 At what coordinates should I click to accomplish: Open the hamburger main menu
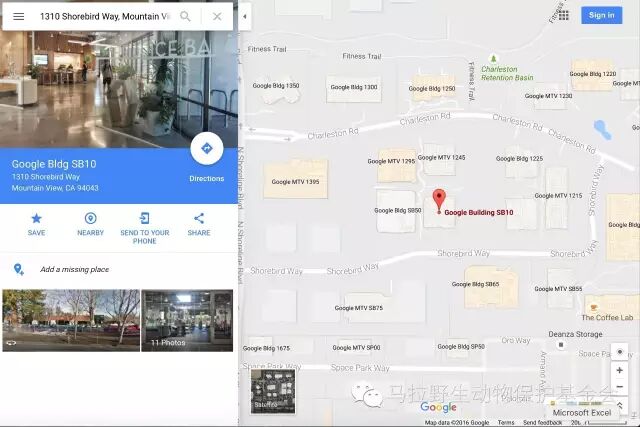point(19,16)
